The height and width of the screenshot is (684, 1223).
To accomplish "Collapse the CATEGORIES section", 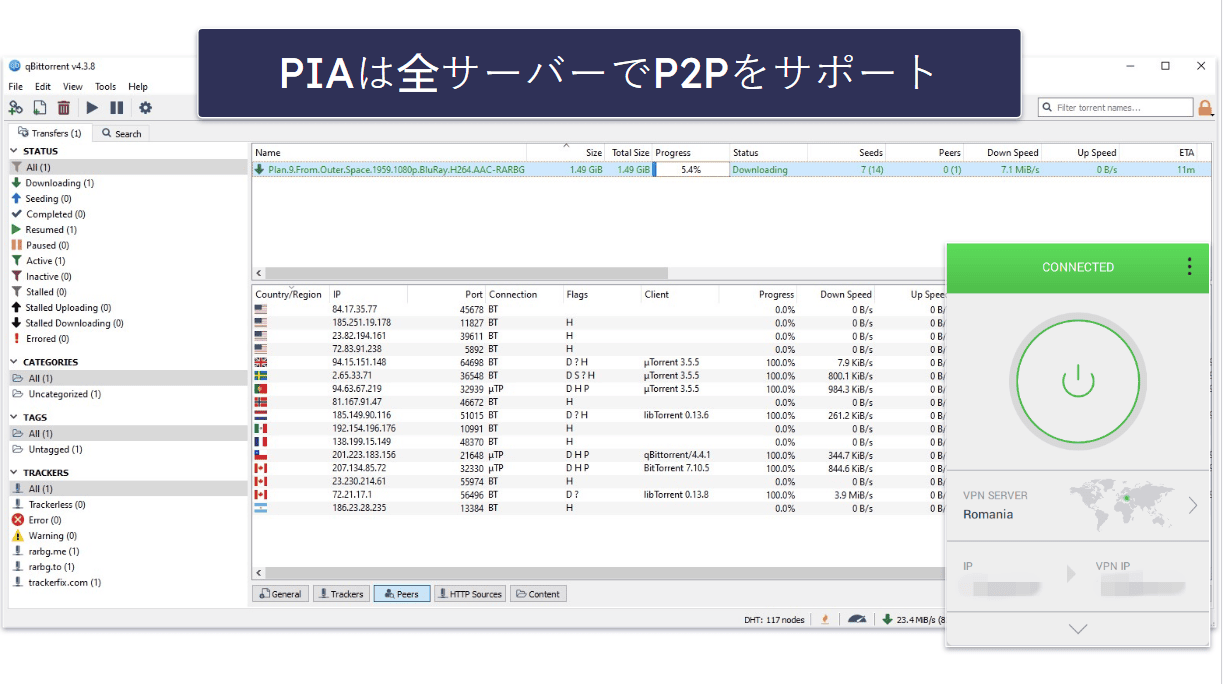I will coord(15,362).
